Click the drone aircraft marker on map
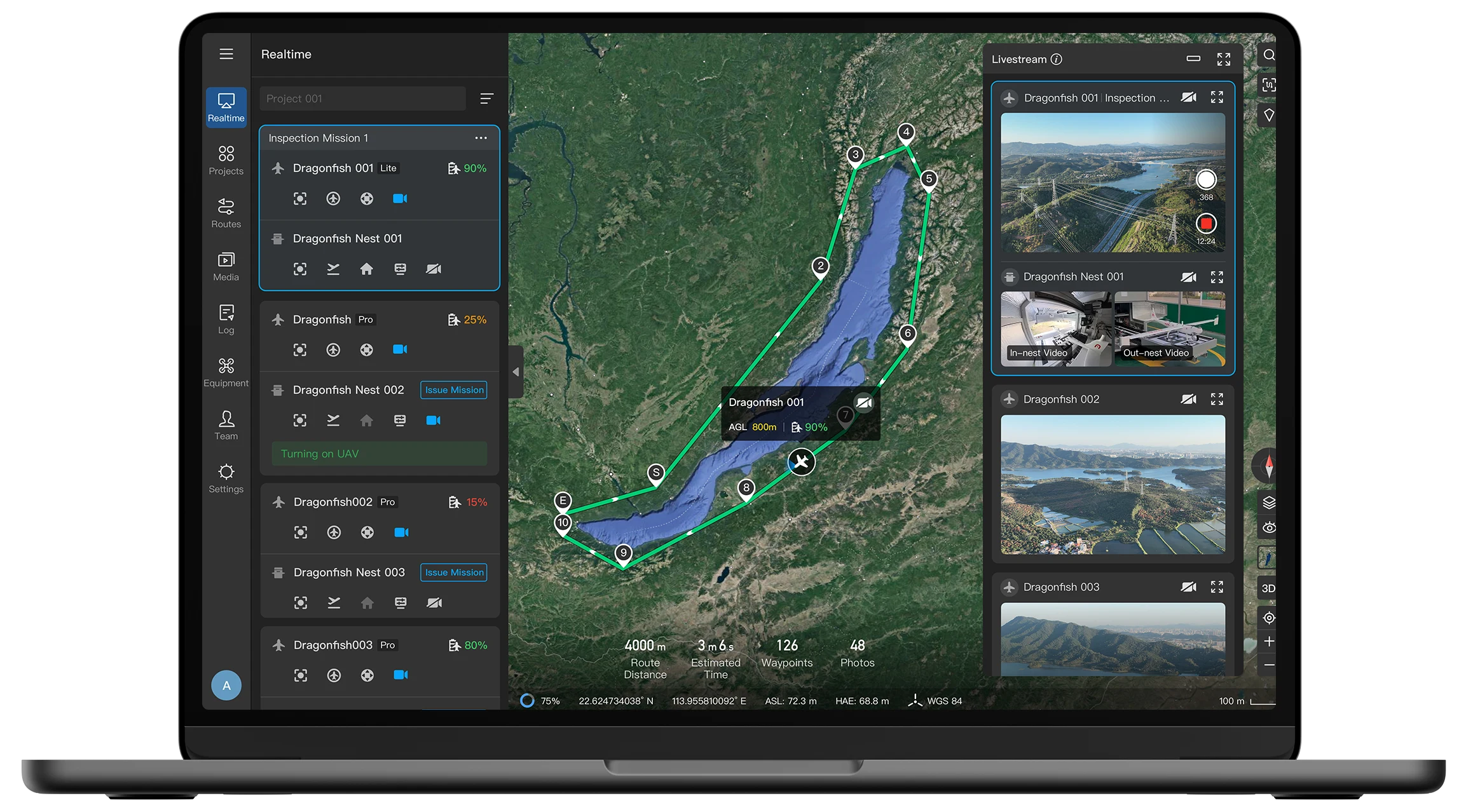Image resolution: width=1466 pixels, height=812 pixels. click(802, 462)
